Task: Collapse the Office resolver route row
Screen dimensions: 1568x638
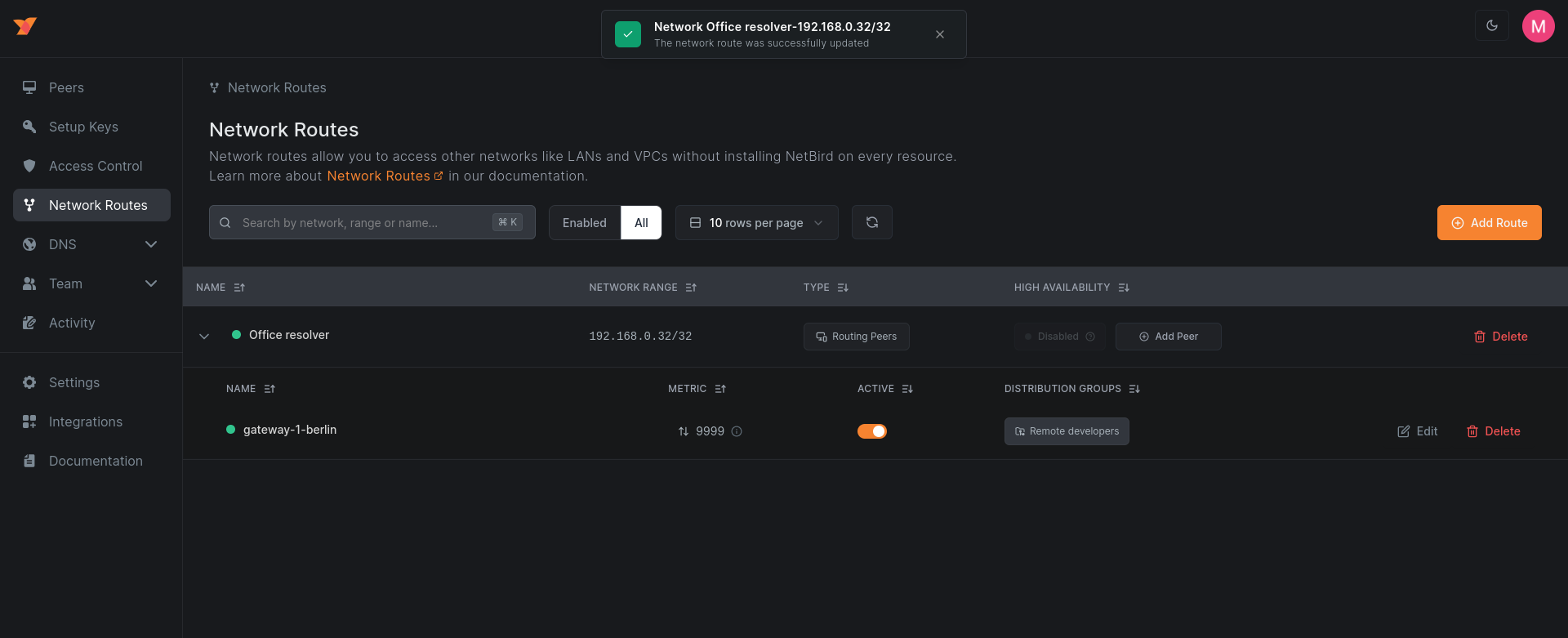Action: click(204, 337)
